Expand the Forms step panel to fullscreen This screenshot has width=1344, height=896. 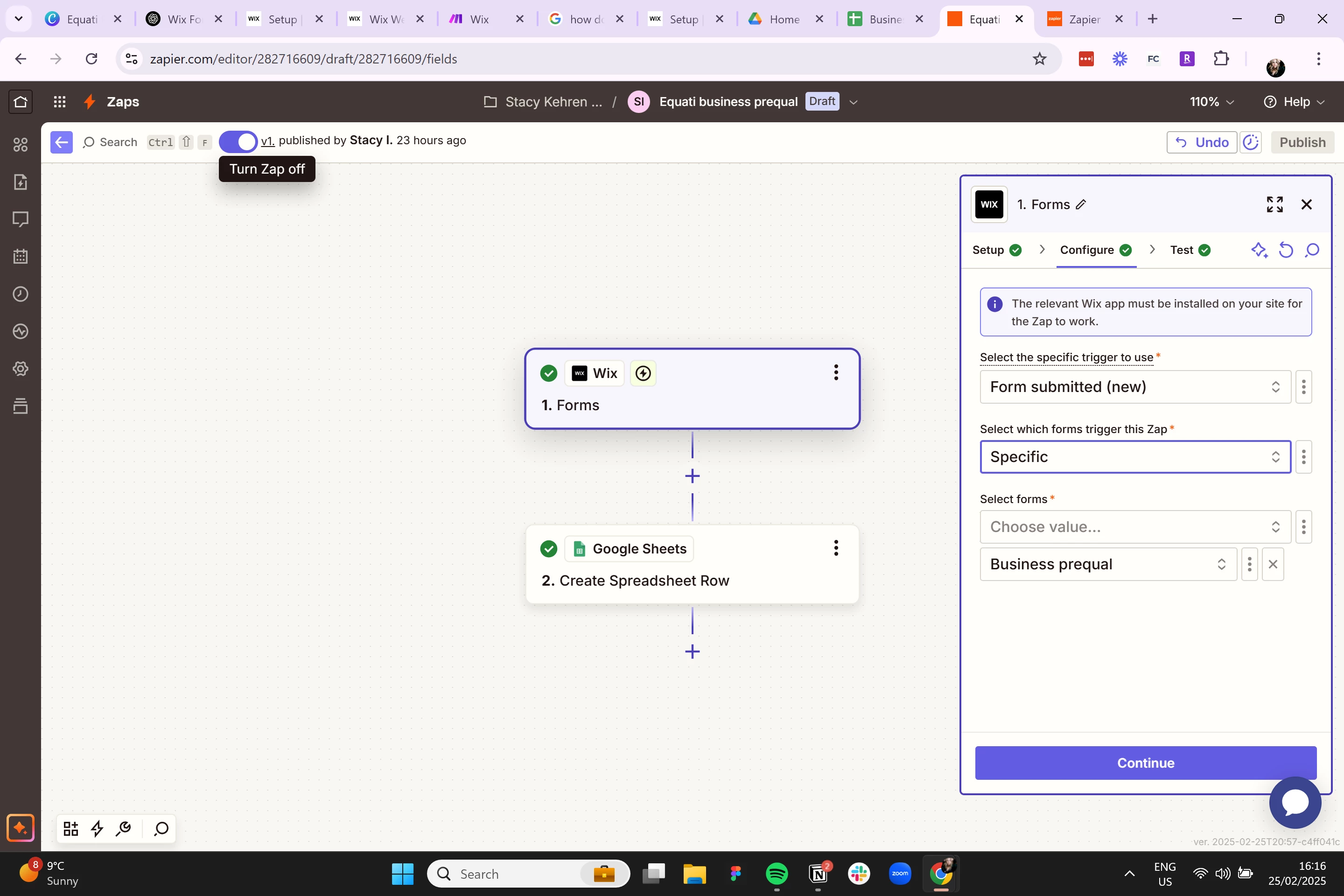[x=1275, y=204]
